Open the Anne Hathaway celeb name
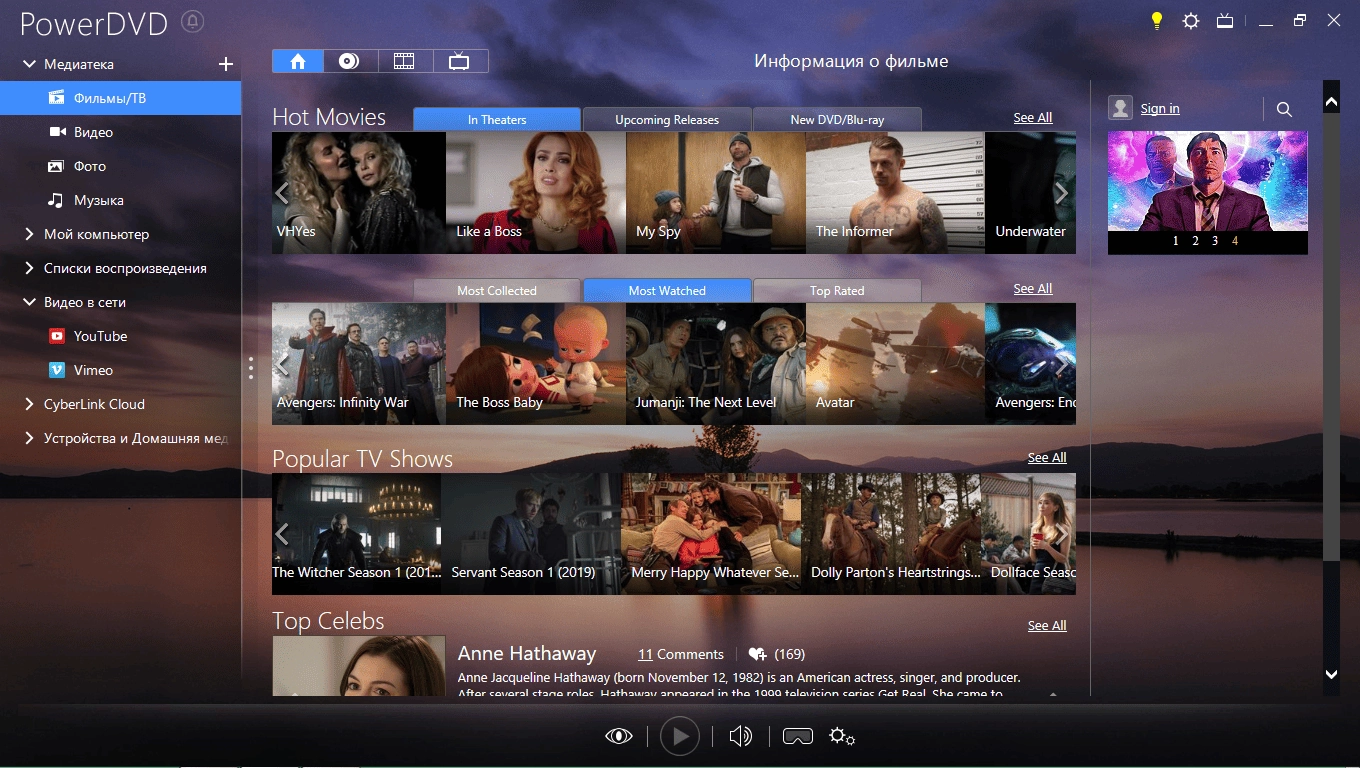This screenshot has height=768, width=1360. click(527, 653)
